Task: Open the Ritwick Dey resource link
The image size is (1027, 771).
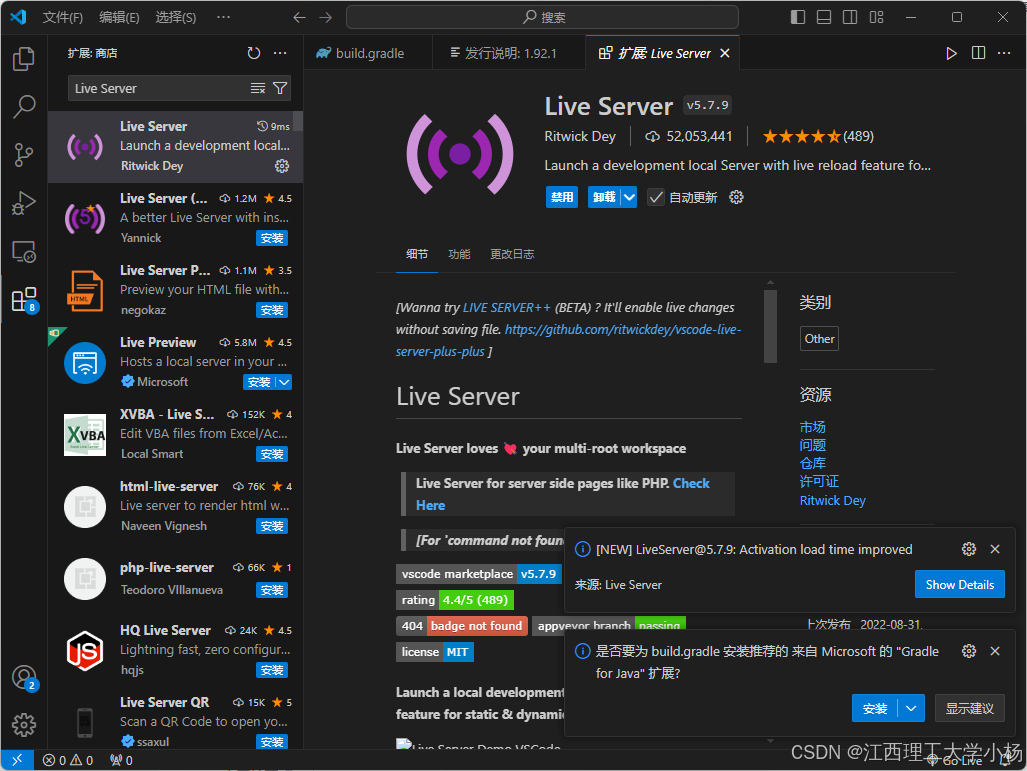Action: click(x=832, y=500)
